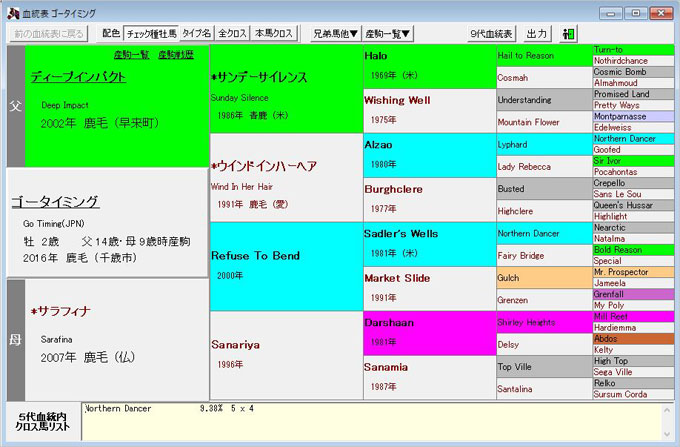Image resolution: width=680 pixels, height=447 pixels.
Task: Toggle the チェック種牡馬 color mode
Action: coord(151,34)
